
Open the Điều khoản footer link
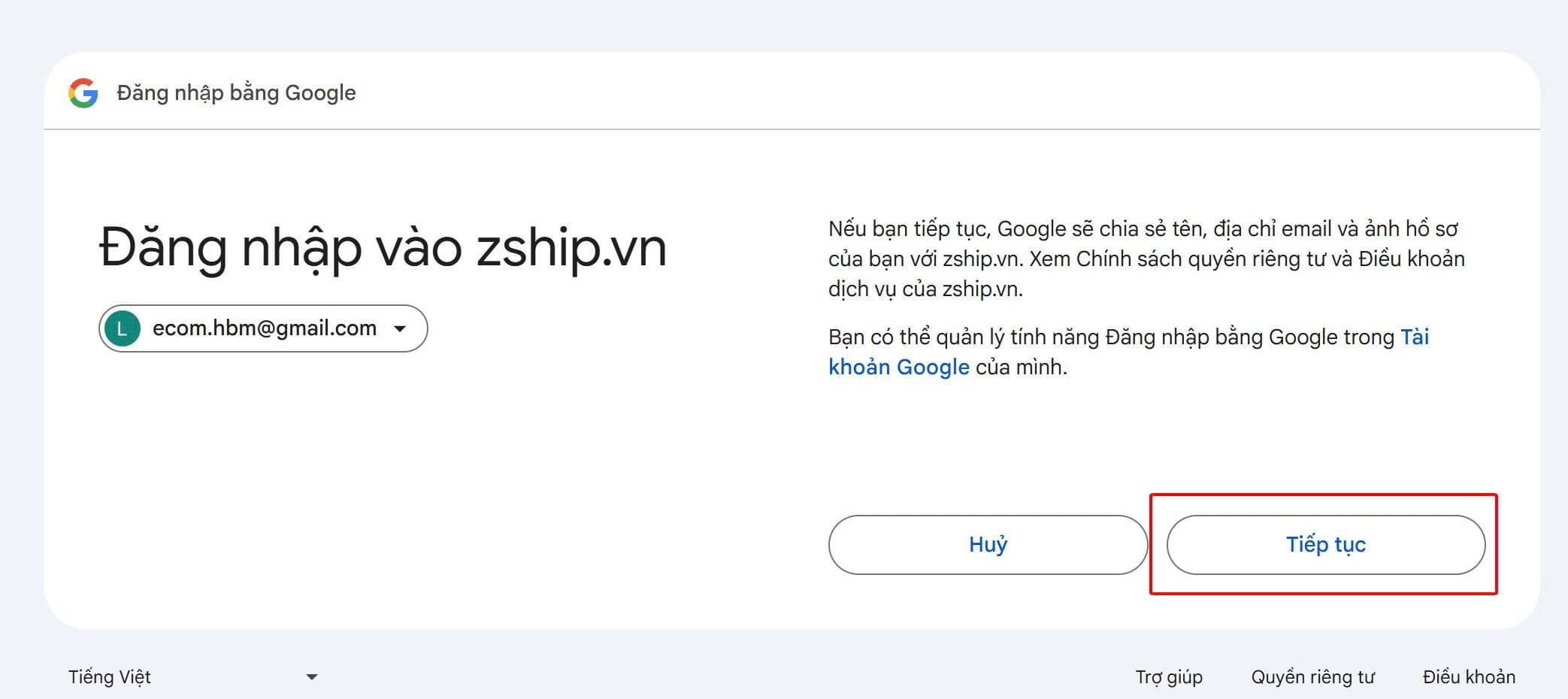coord(1468,677)
